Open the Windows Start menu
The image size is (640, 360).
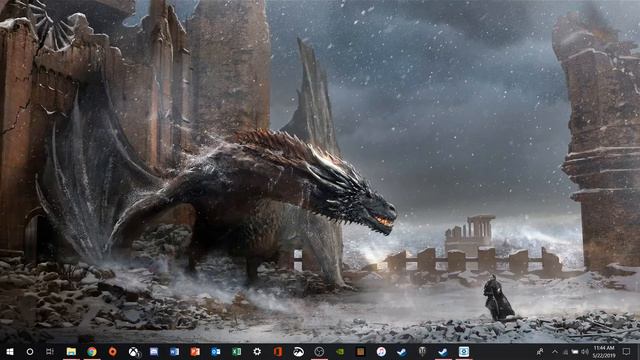10,351
